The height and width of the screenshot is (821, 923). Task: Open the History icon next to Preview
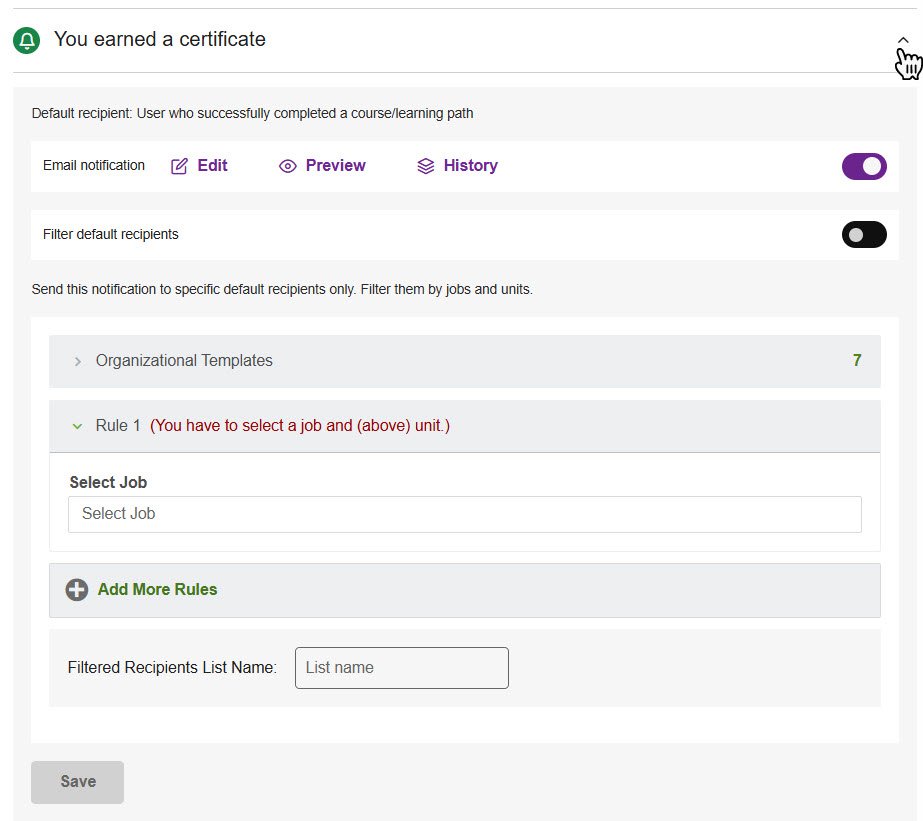425,165
